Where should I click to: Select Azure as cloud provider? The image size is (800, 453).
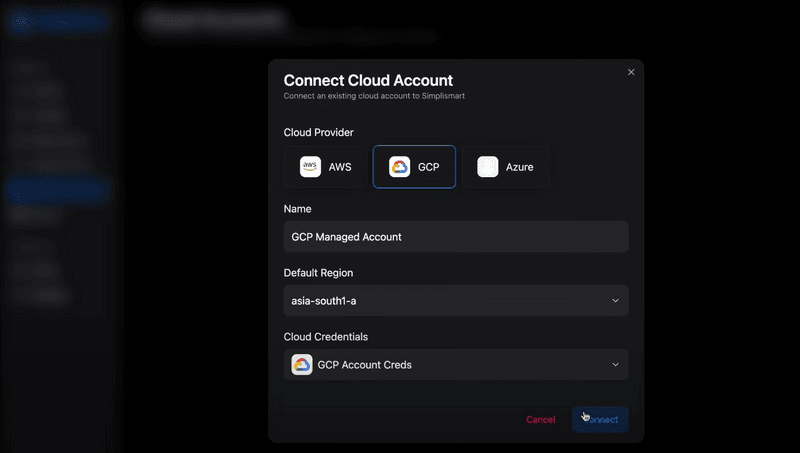point(506,167)
